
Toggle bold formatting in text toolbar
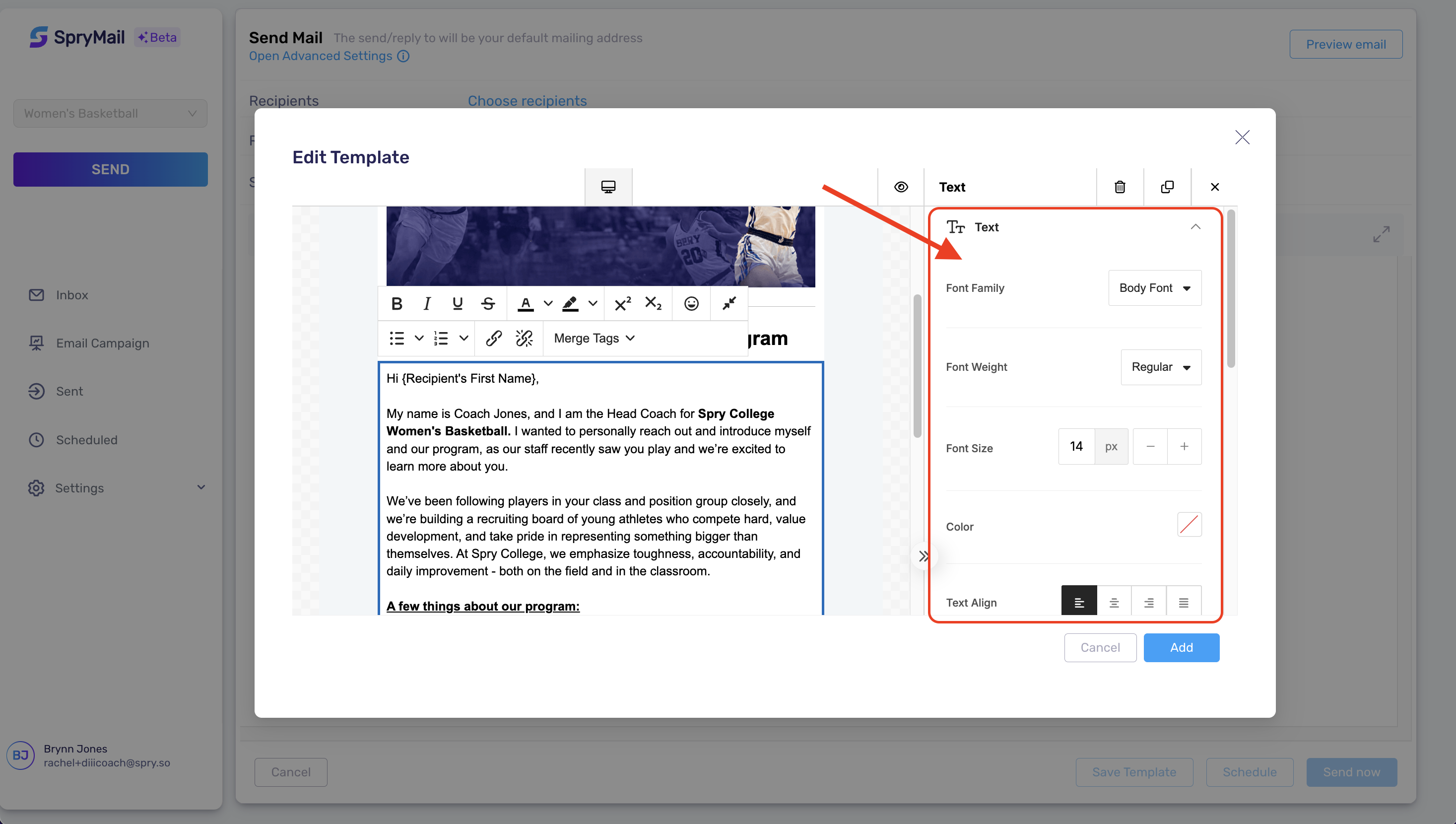pyautogui.click(x=397, y=304)
